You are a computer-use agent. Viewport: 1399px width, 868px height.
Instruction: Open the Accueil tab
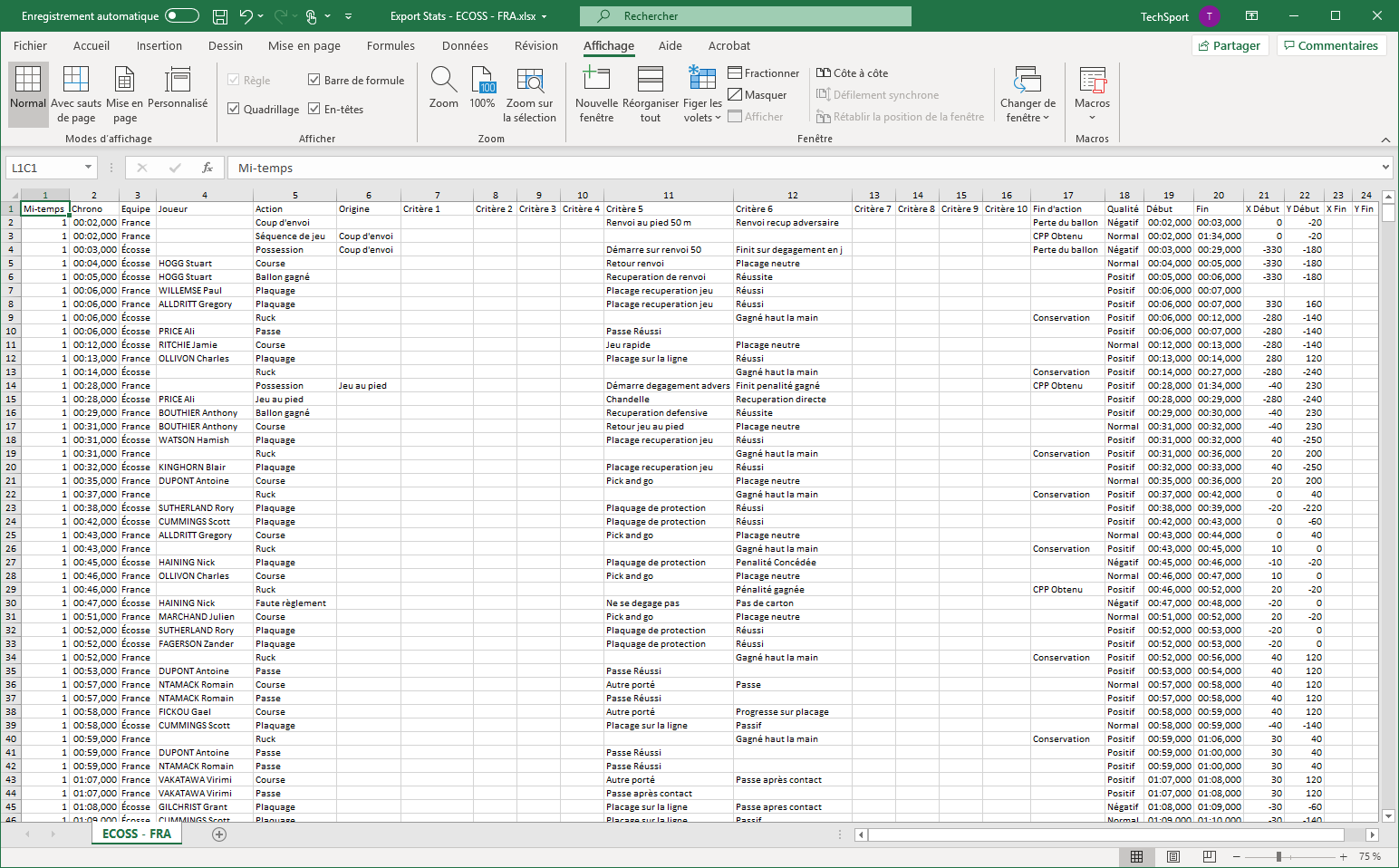point(92,45)
